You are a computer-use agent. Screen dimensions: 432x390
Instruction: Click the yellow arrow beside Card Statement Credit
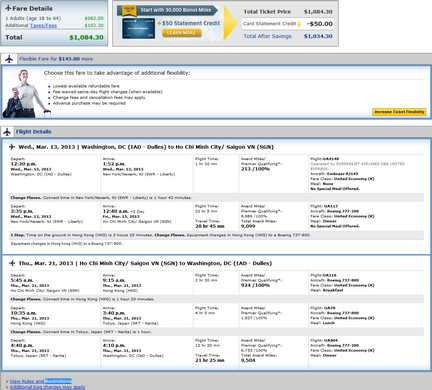point(299,24)
